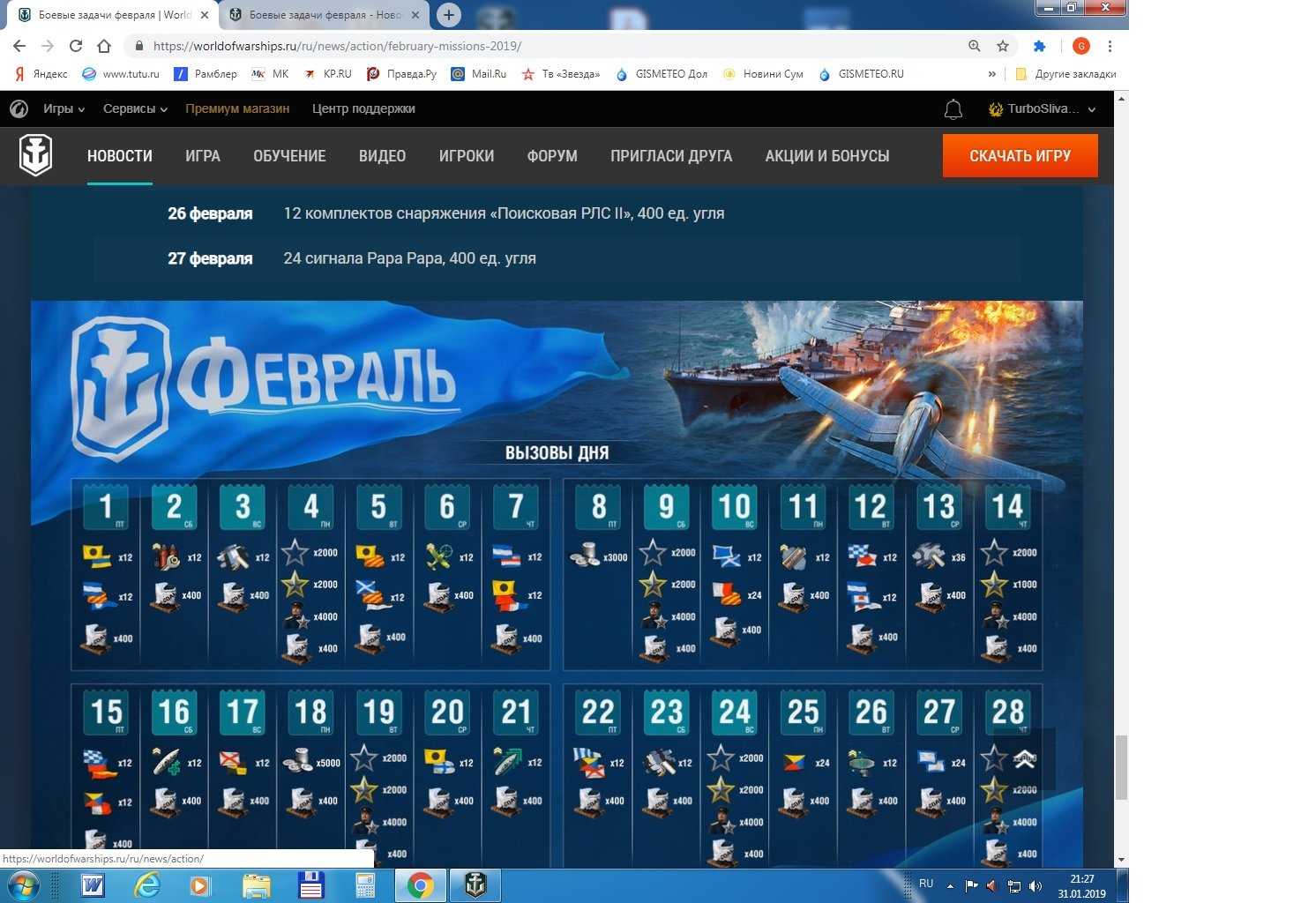
Task: Expand the TurboSliva account menu
Action: [x=1043, y=109]
